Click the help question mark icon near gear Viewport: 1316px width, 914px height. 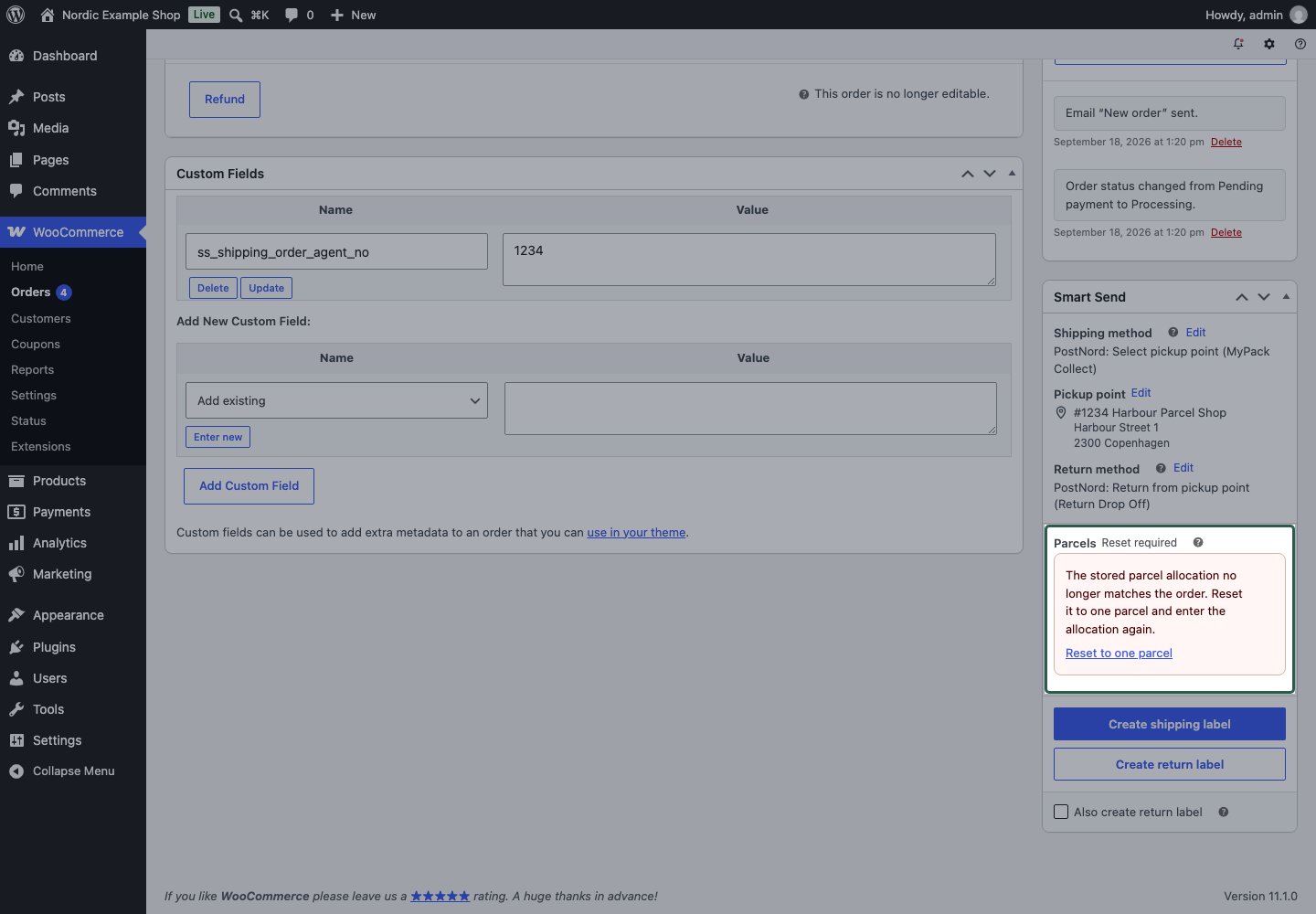(1300, 44)
